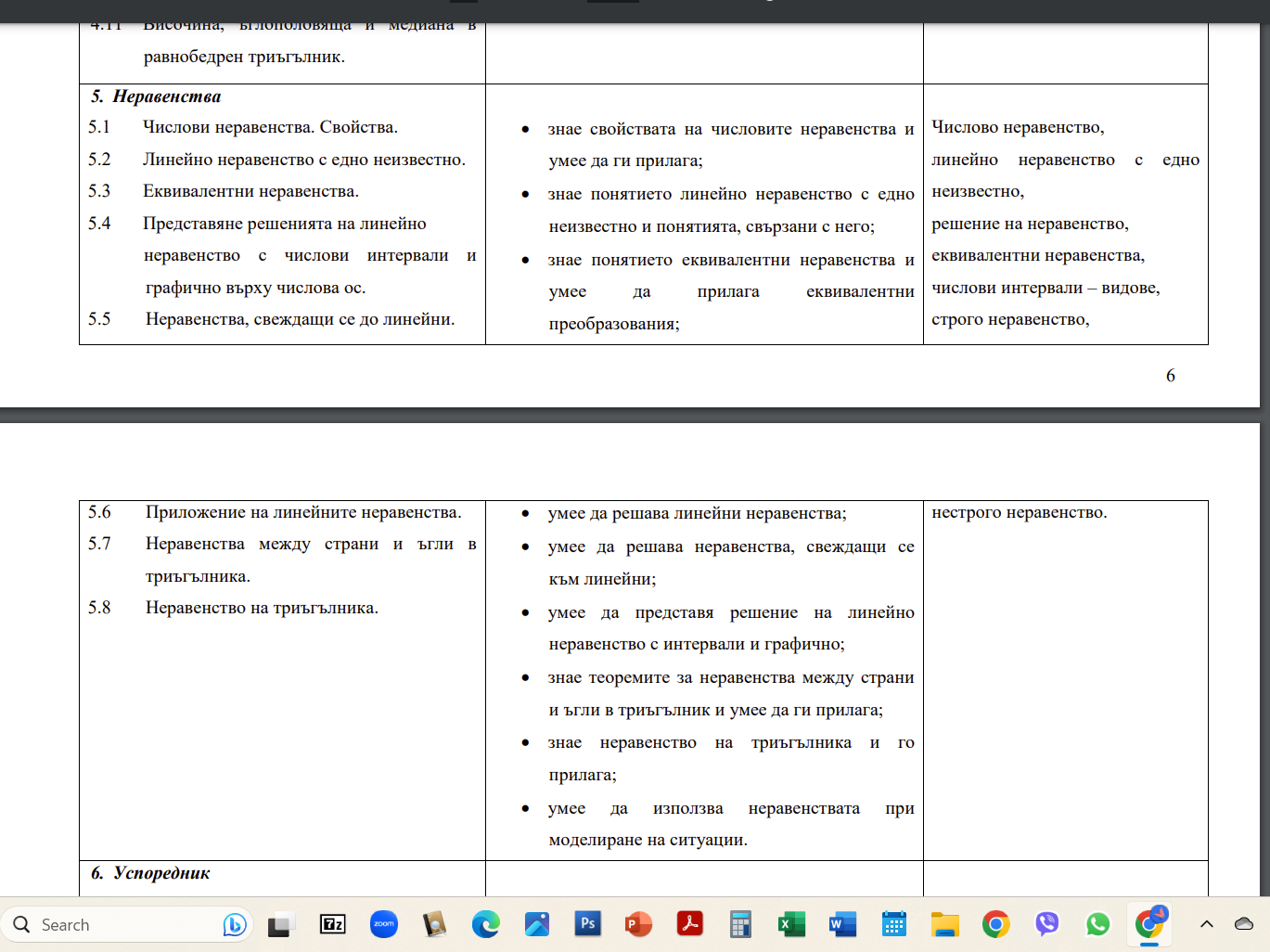1270x952 pixels.
Task: Launch Microsoft Excel
Action: pyautogui.click(x=791, y=924)
